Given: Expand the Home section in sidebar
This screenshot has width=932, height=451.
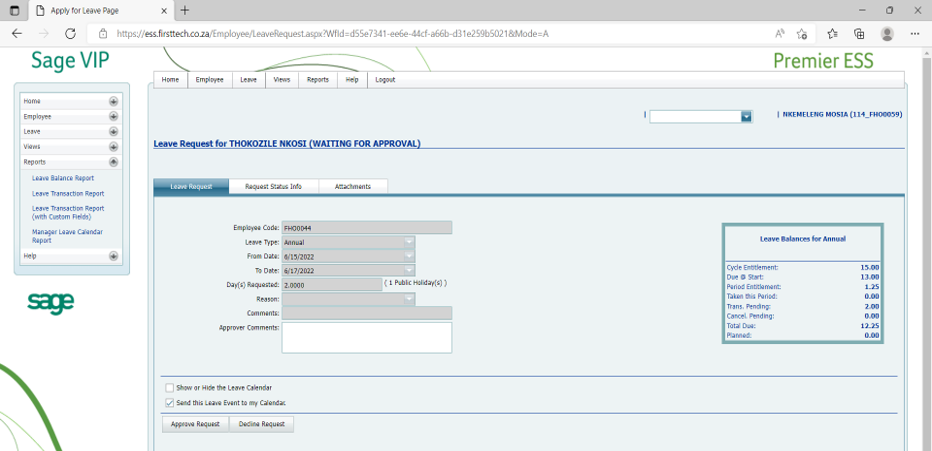Looking at the screenshot, I should (113, 101).
